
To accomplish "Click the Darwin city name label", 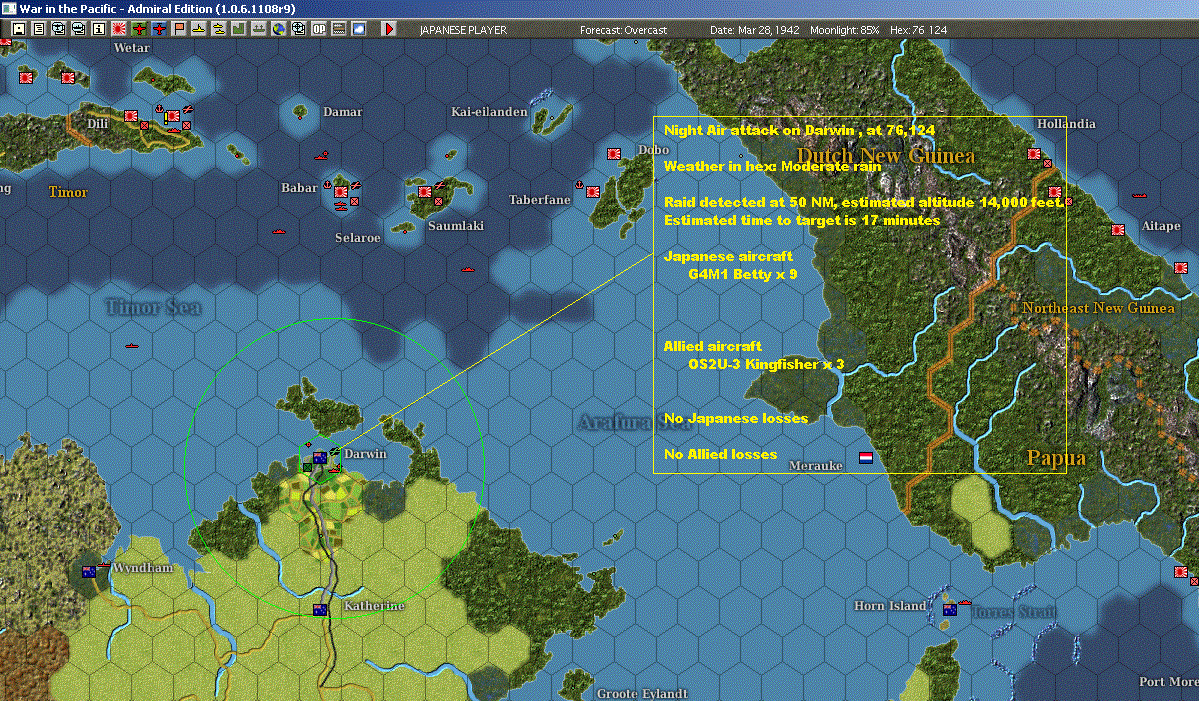I will pos(366,453).
